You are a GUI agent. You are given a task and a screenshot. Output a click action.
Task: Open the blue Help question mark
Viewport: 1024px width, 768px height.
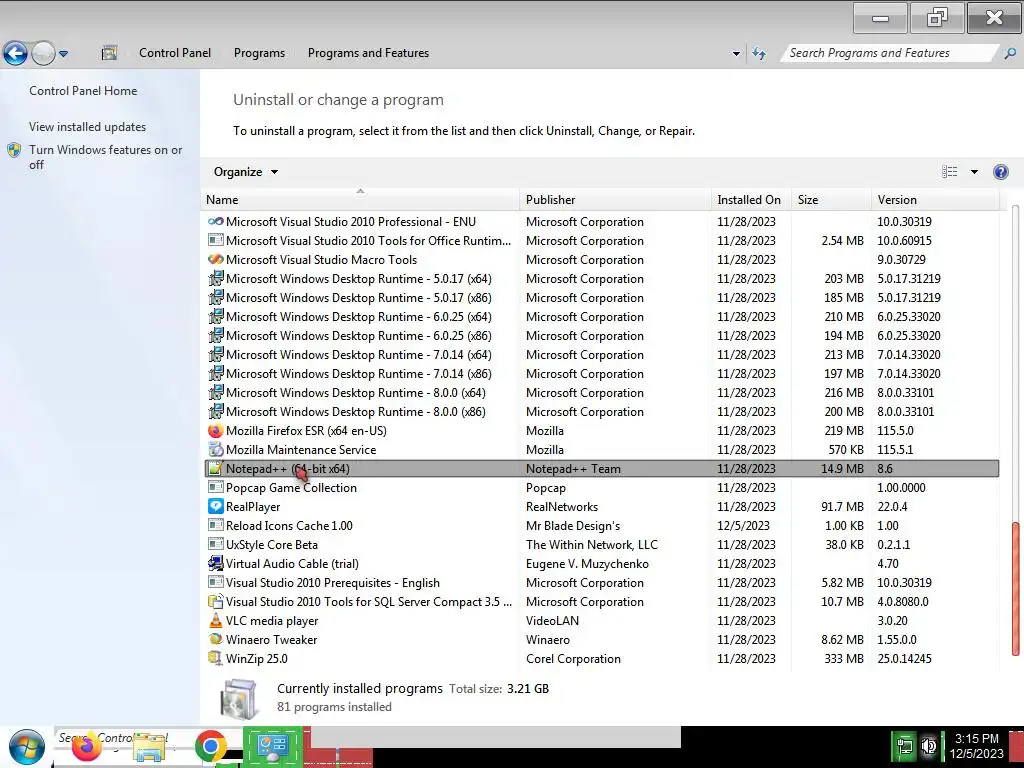[x=1000, y=172]
